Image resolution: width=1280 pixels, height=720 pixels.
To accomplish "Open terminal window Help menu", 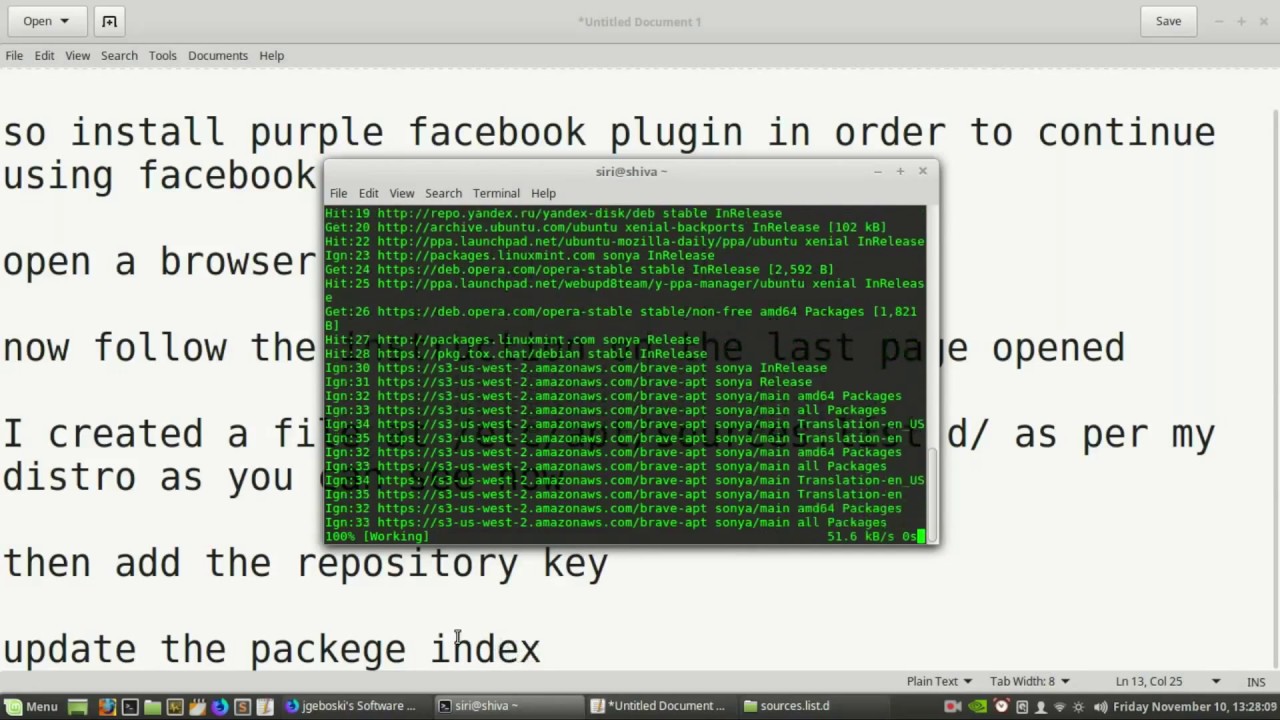I will (543, 193).
